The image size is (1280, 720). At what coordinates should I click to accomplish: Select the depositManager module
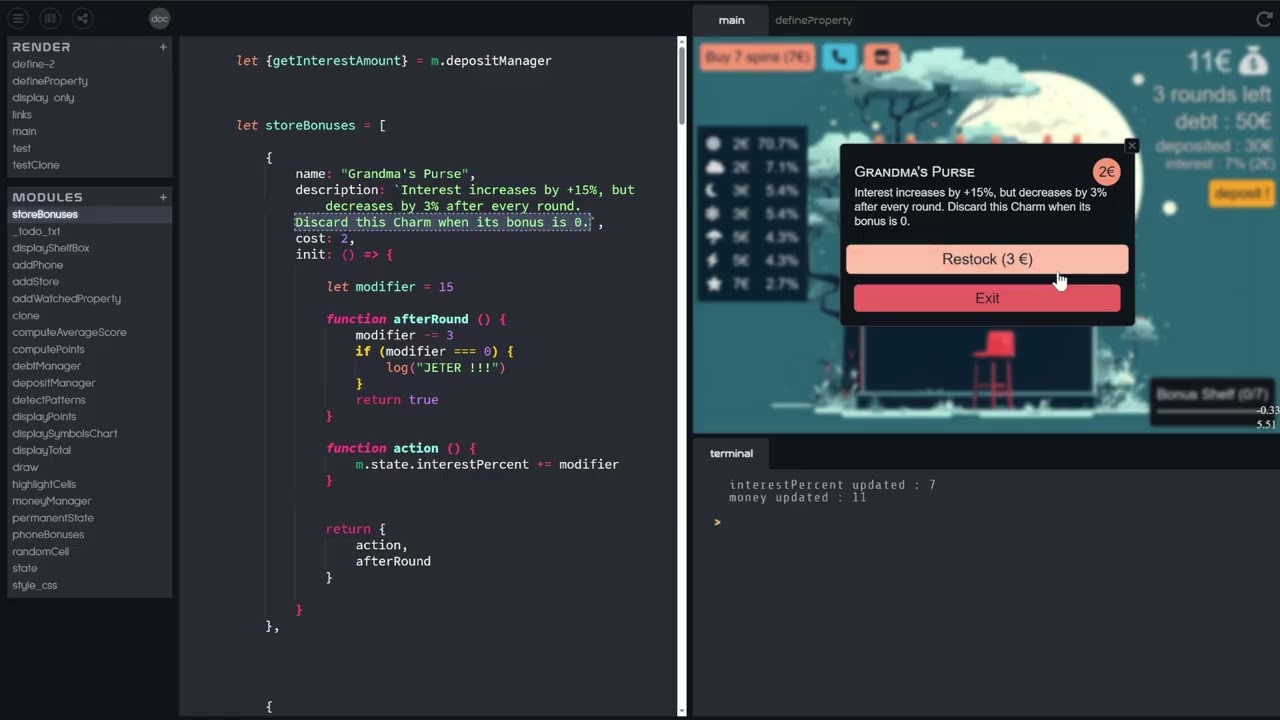[54, 383]
